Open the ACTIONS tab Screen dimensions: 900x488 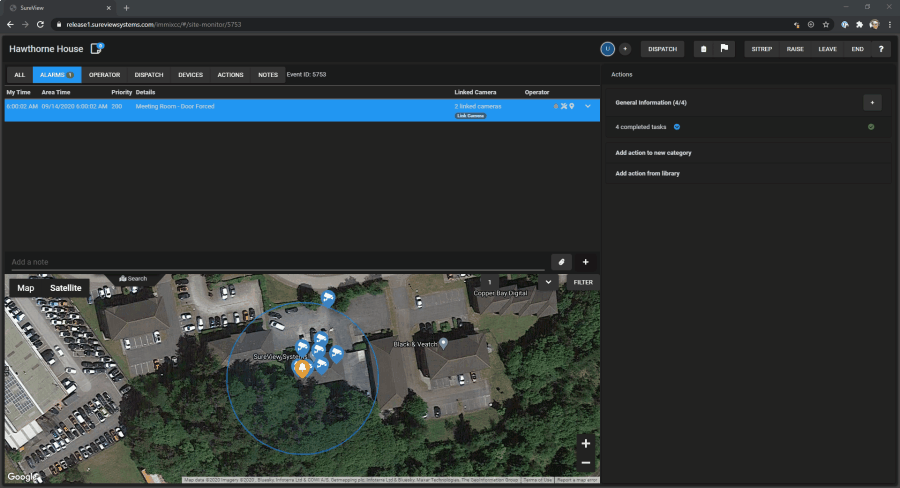[x=230, y=75]
